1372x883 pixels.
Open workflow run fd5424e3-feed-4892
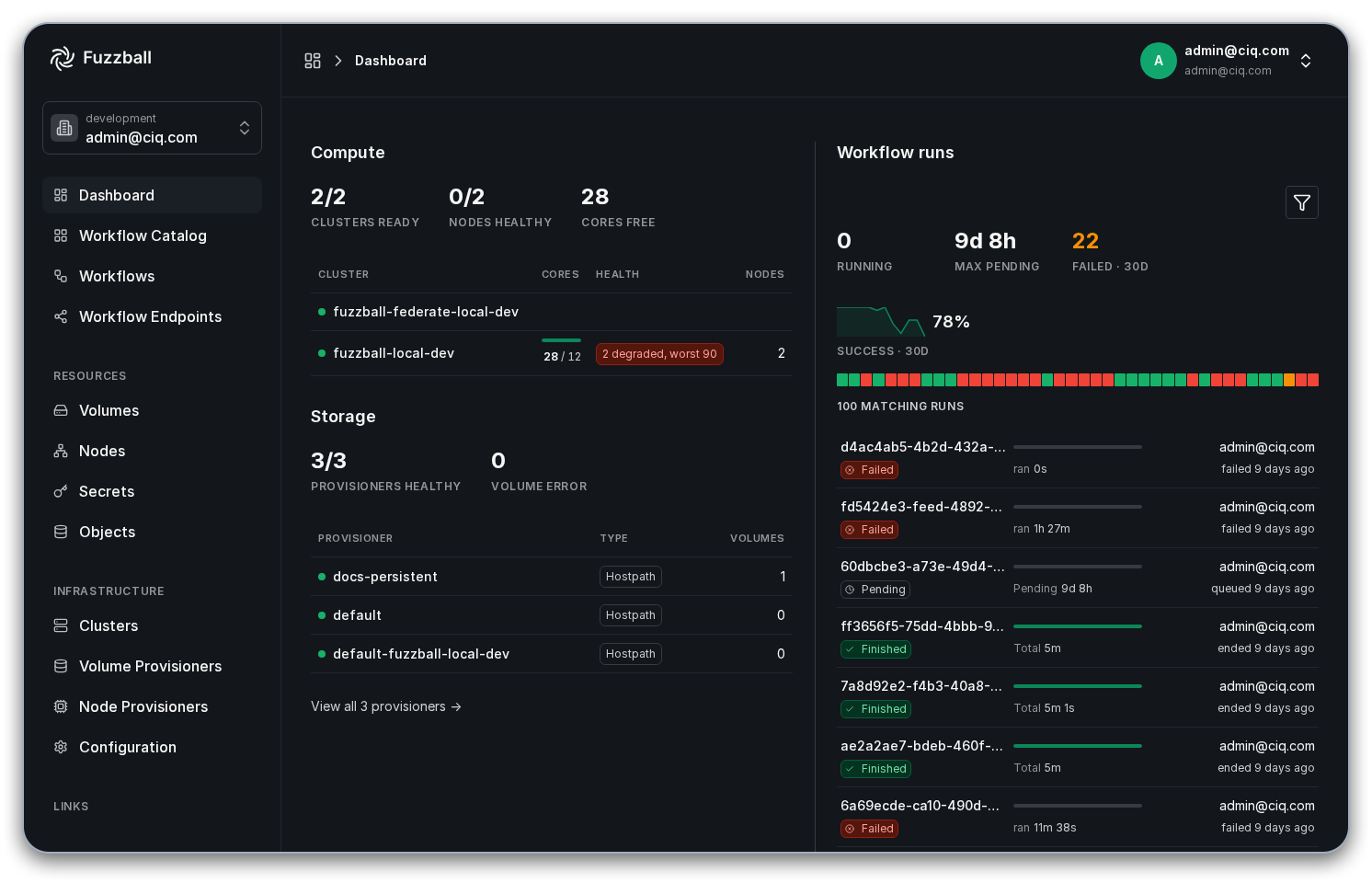pos(1078,518)
